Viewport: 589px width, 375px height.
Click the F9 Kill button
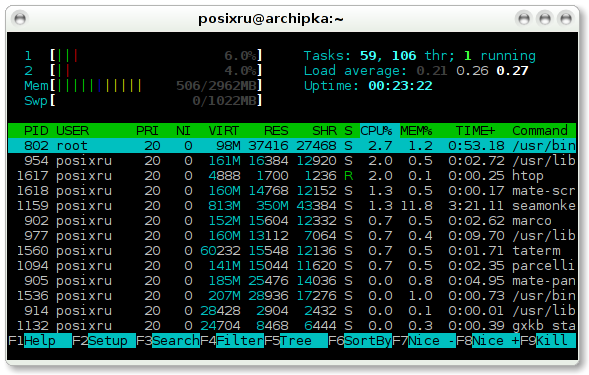548,340
